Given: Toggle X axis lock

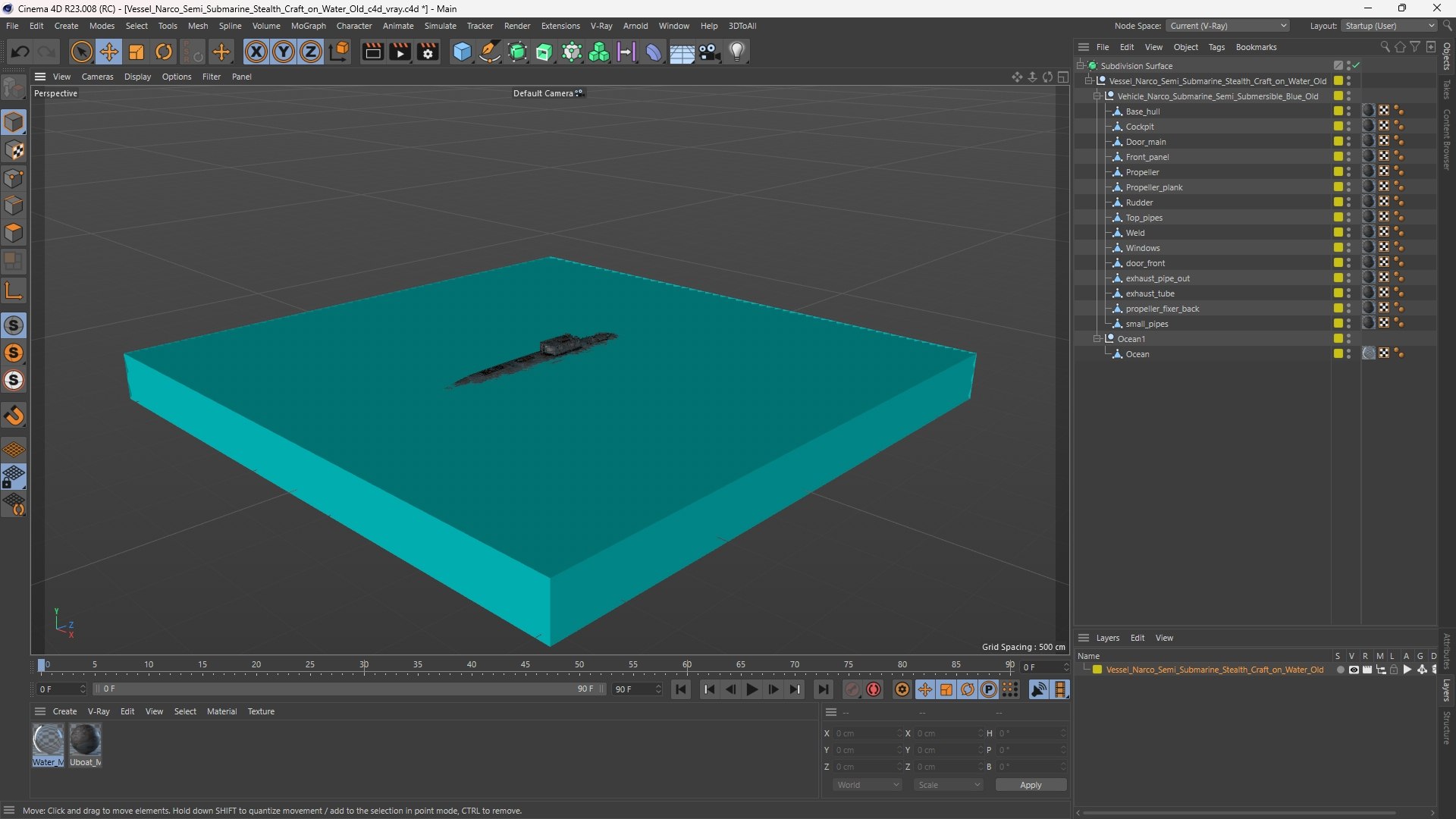Looking at the screenshot, I should (x=256, y=52).
